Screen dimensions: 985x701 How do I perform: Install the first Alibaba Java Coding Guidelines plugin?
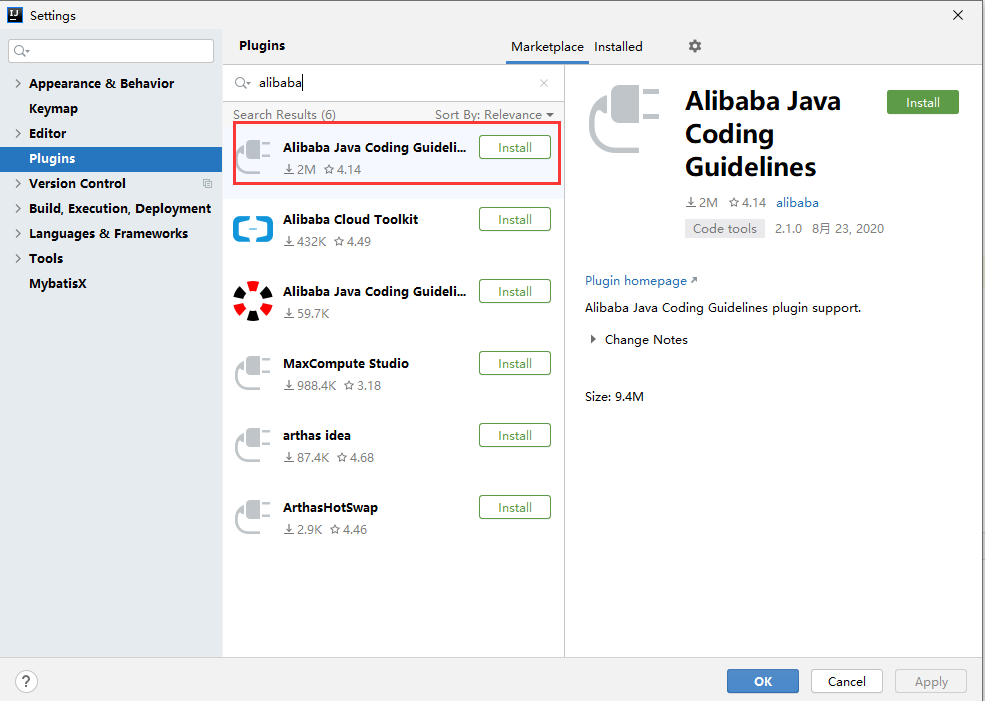click(514, 147)
